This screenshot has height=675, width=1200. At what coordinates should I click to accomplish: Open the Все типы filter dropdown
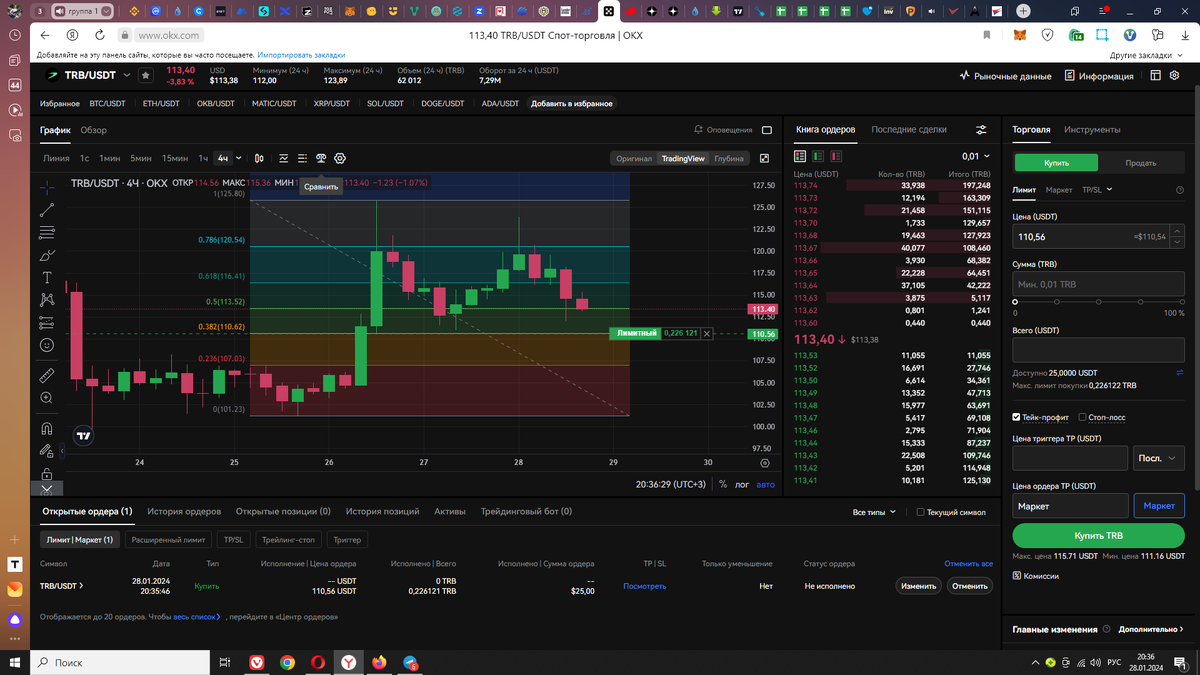click(x=875, y=512)
